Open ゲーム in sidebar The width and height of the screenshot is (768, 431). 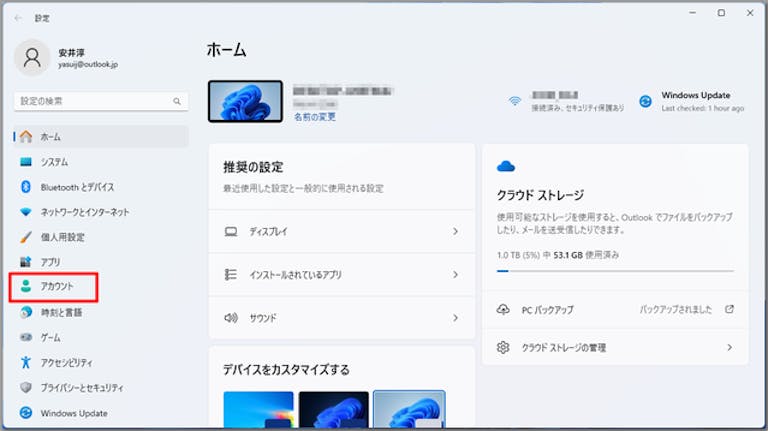(101, 337)
